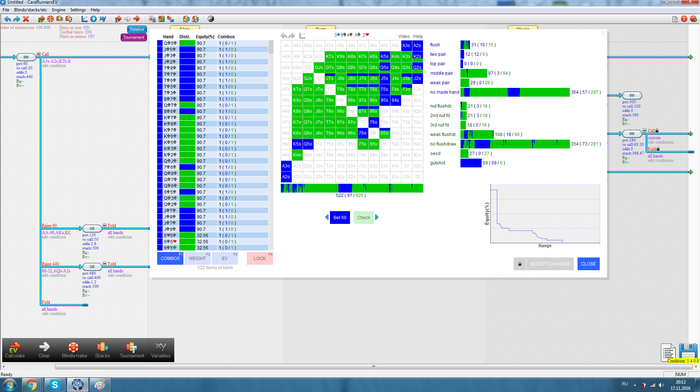
Task: Click the blue redo arrow in main toolbar
Action: coord(17,19)
